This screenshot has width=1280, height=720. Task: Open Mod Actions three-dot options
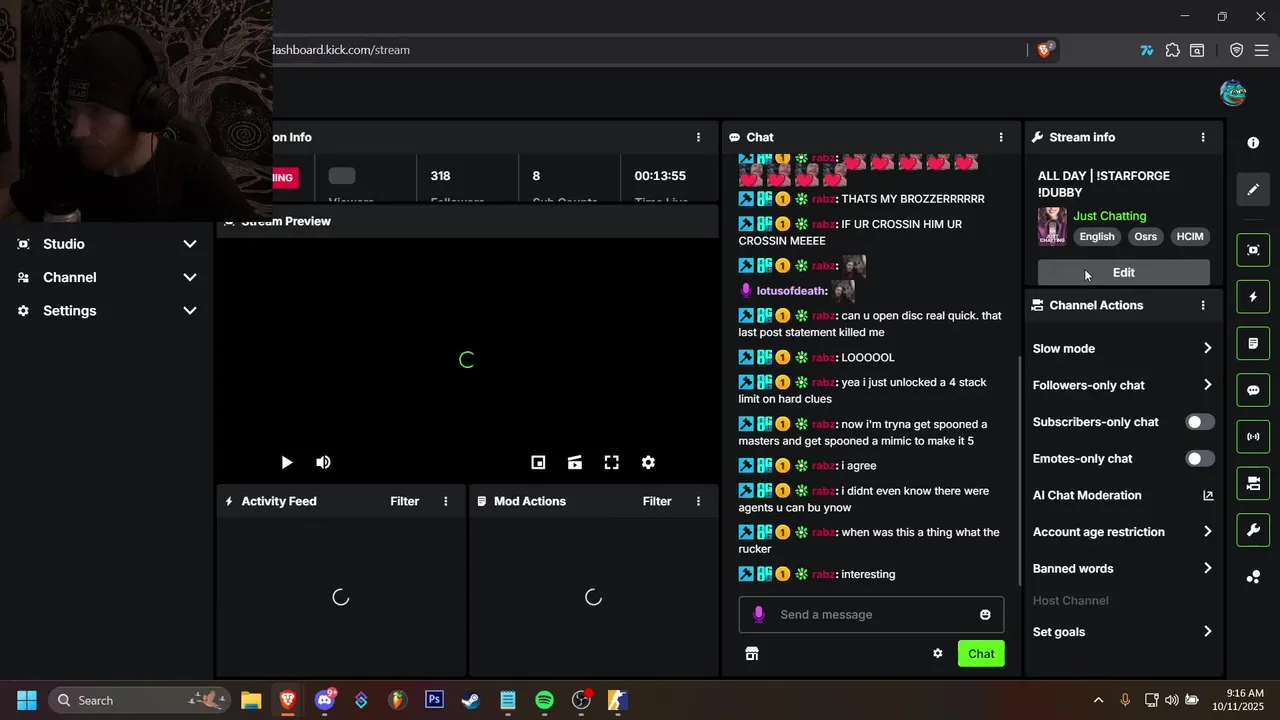(699, 501)
